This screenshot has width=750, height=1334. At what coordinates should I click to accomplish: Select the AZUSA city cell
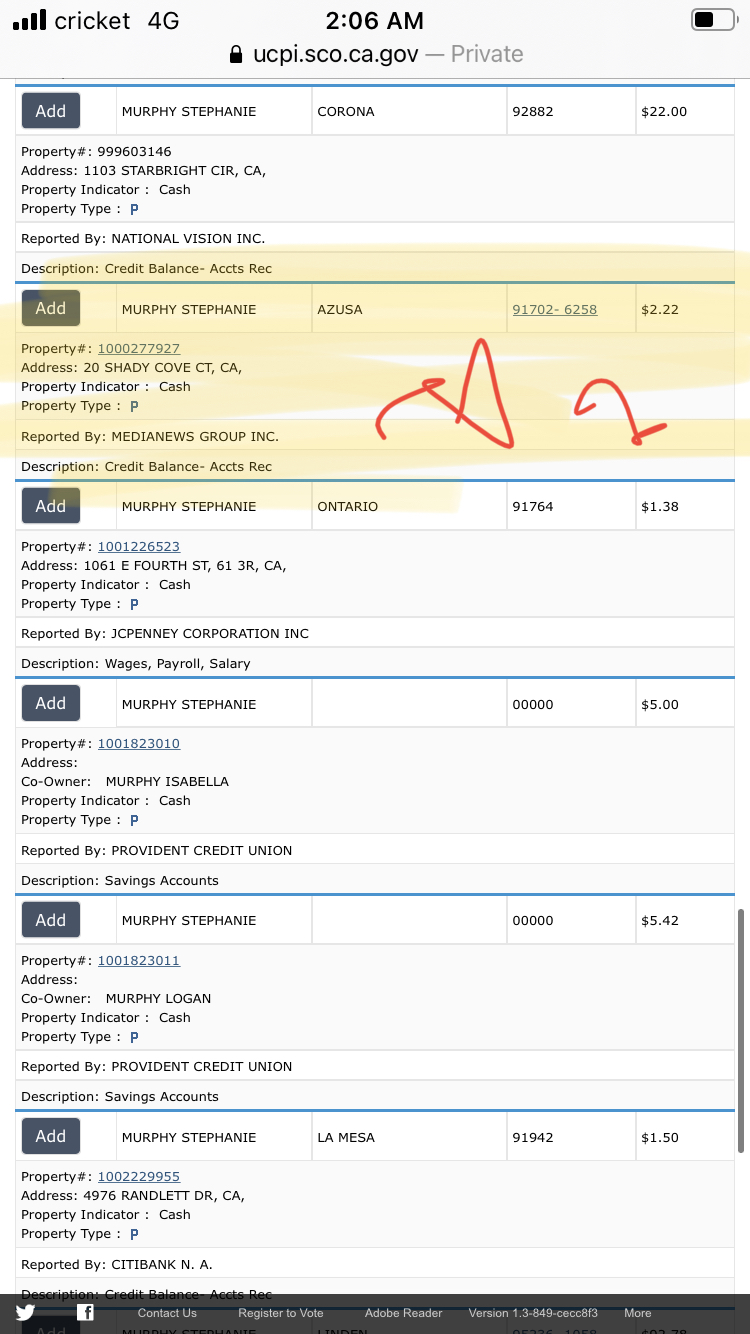click(x=408, y=309)
